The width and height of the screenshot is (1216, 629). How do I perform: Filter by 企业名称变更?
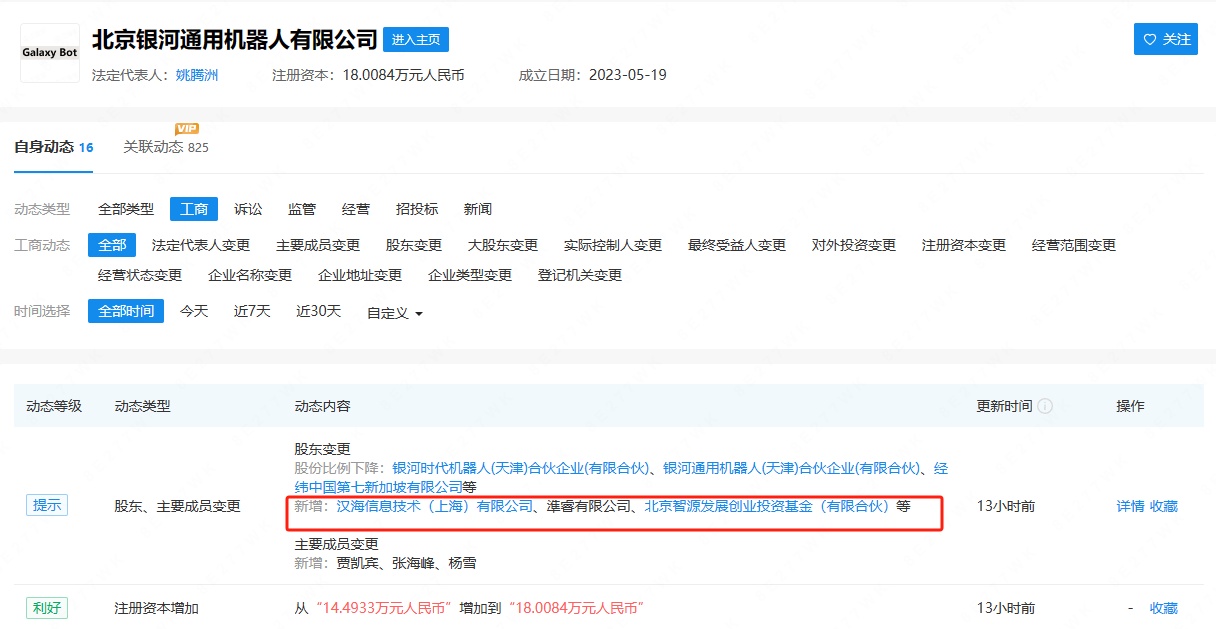point(250,275)
